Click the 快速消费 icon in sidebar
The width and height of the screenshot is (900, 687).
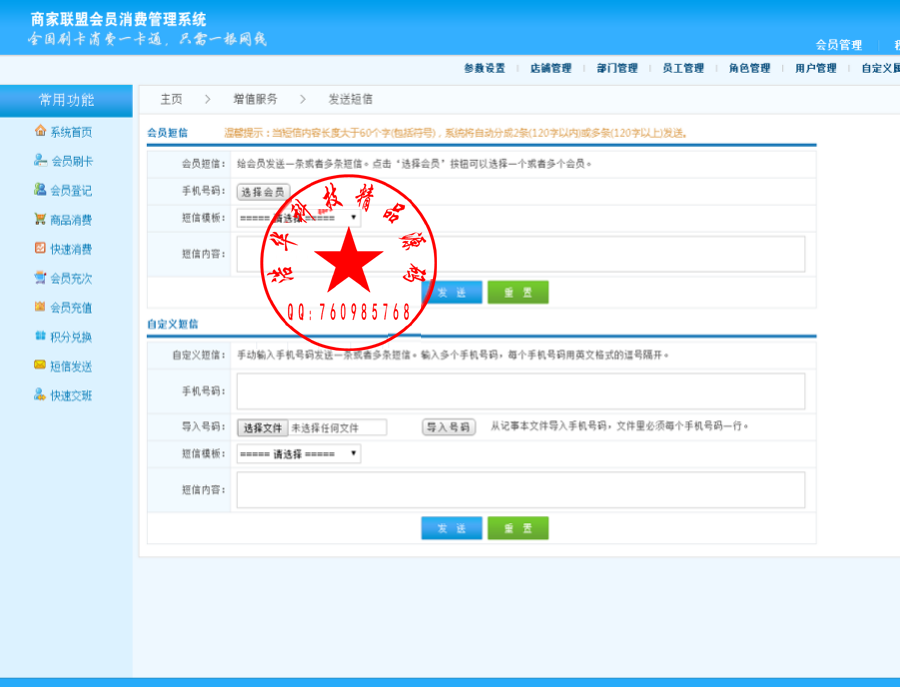tap(40, 248)
